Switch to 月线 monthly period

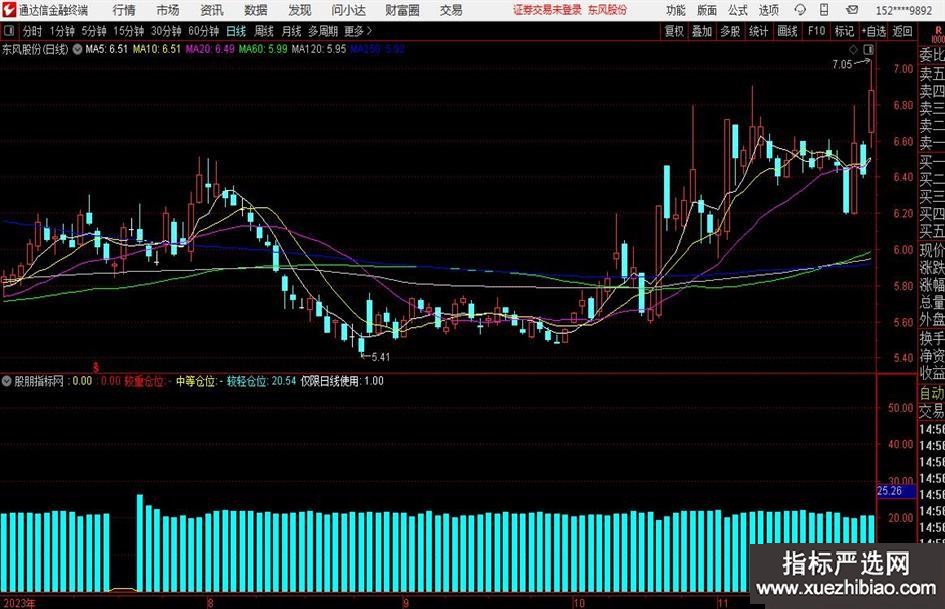coord(291,31)
